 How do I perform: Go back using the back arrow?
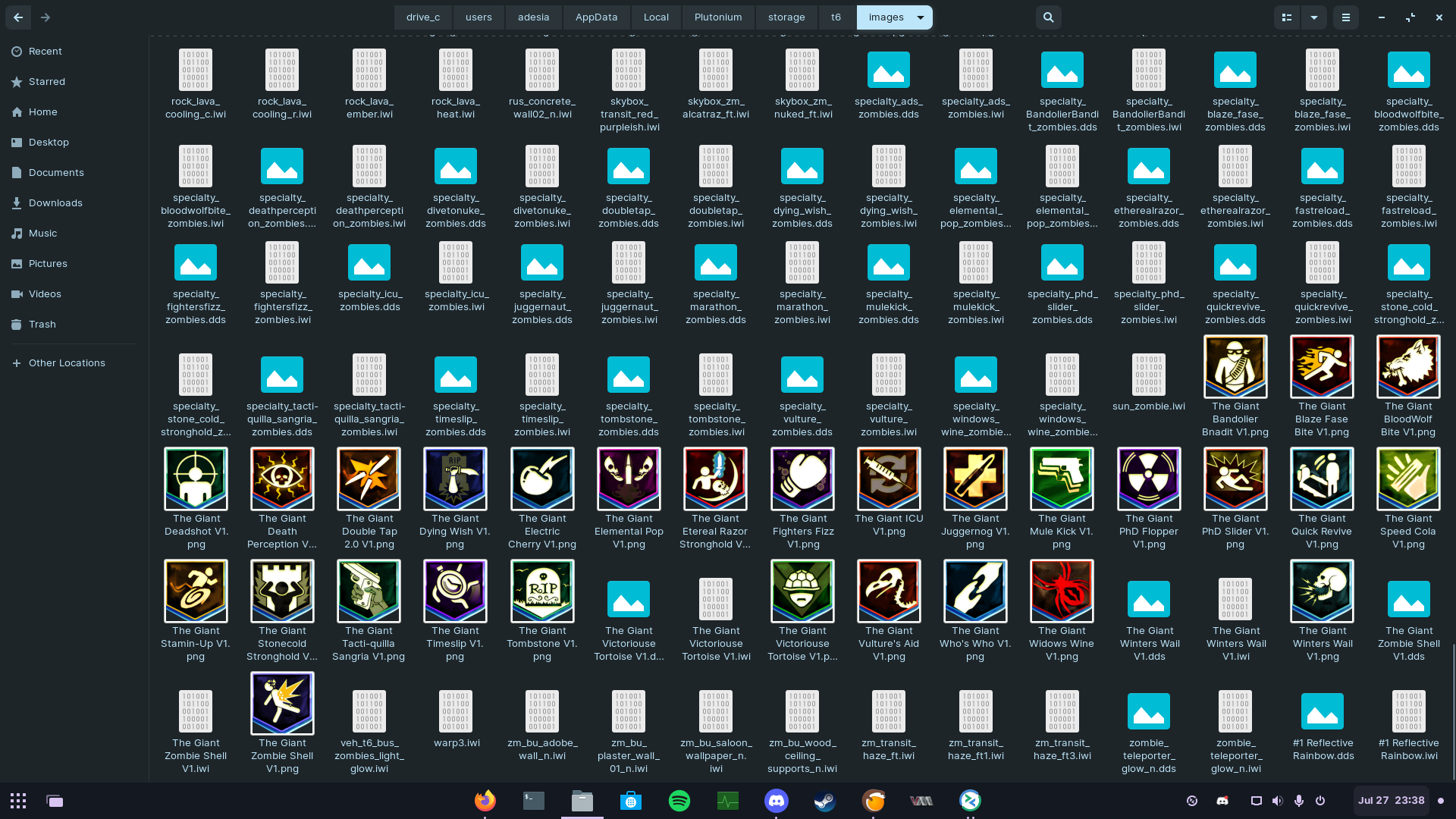18,17
